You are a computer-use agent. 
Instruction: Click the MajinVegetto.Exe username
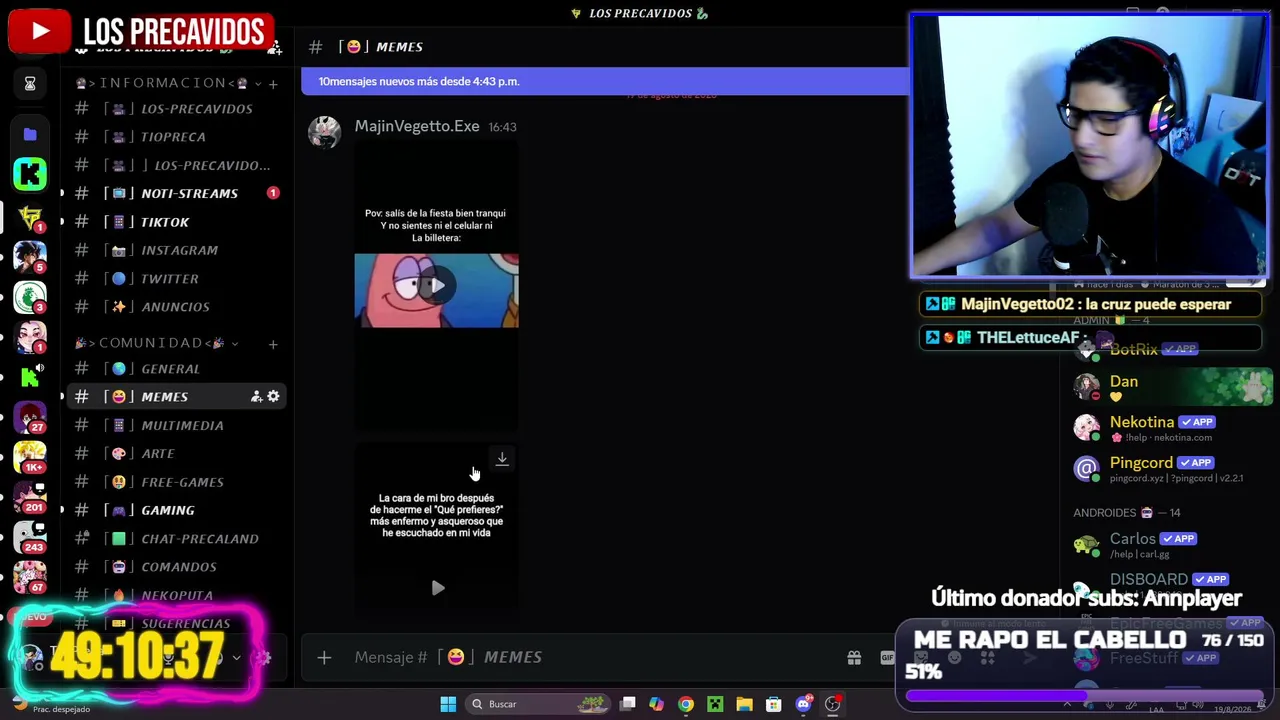[417, 127]
